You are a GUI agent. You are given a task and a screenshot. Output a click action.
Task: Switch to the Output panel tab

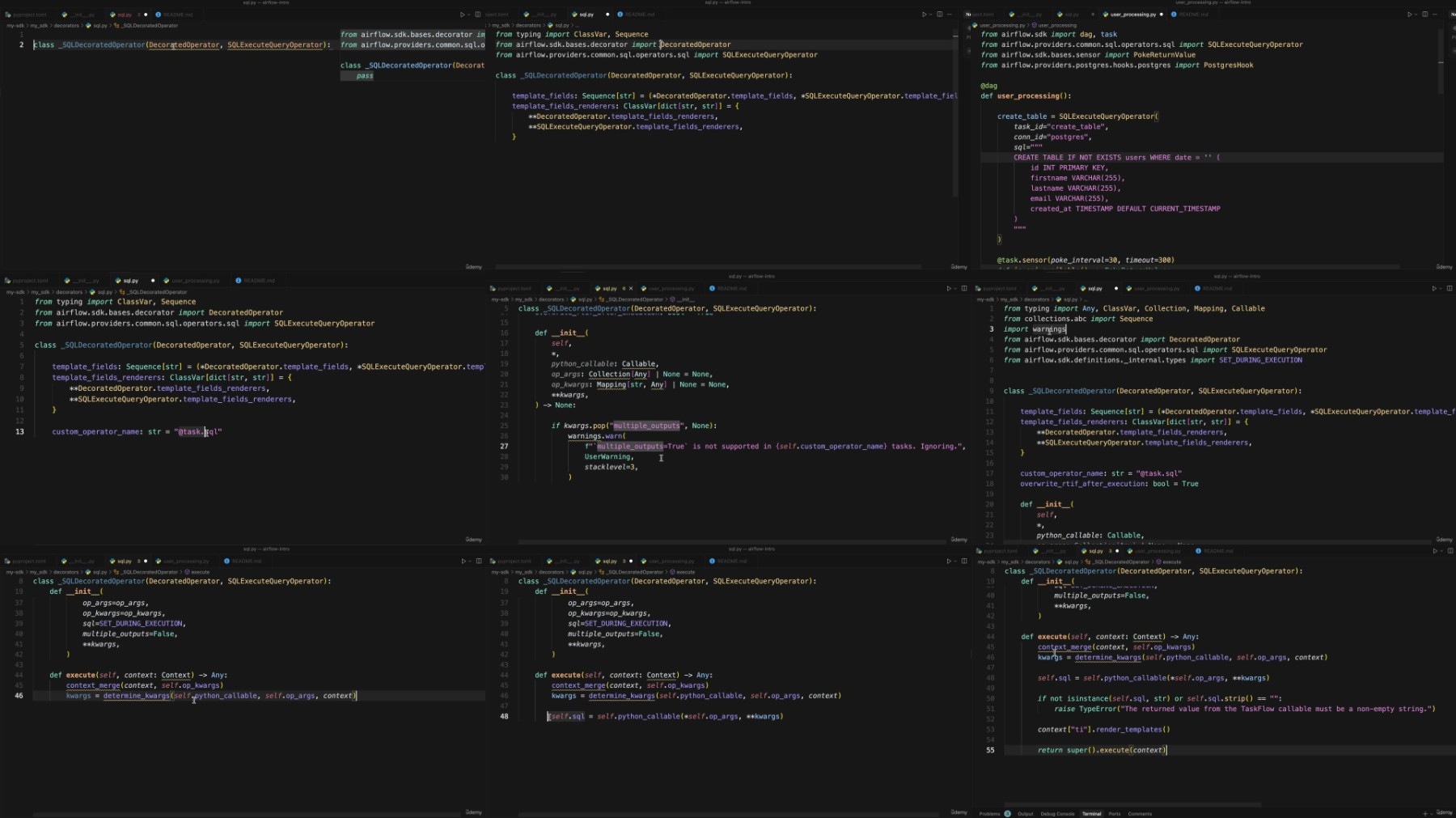click(x=1025, y=813)
